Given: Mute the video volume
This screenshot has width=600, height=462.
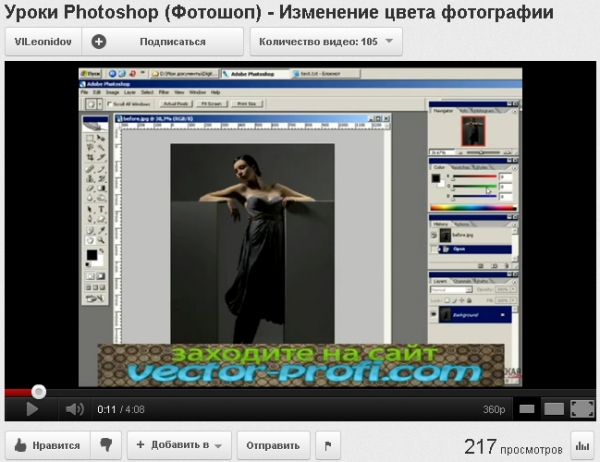Looking at the screenshot, I should tap(75, 410).
